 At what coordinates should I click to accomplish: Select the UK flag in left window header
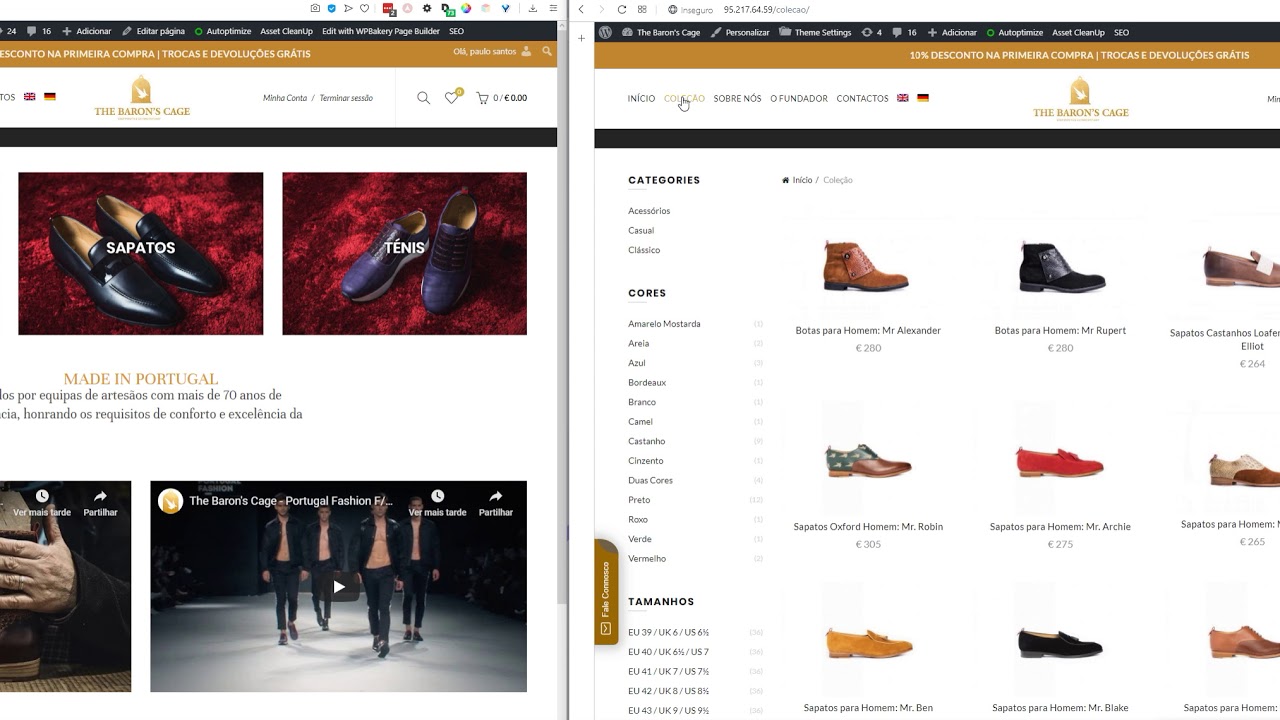tap(30, 97)
